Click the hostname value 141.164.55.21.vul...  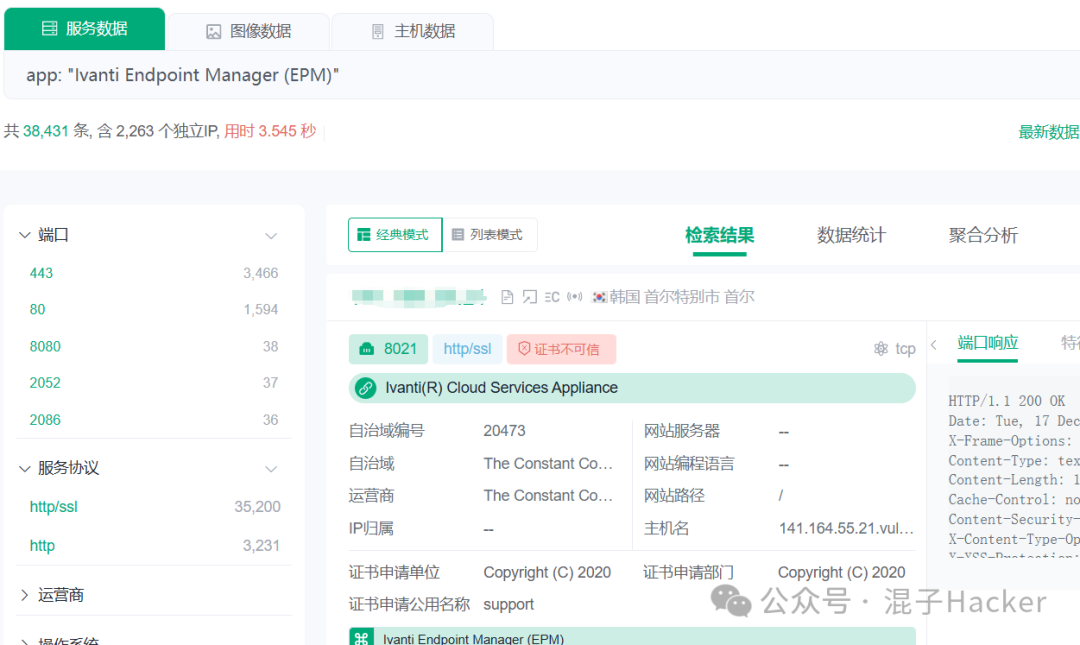point(847,529)
